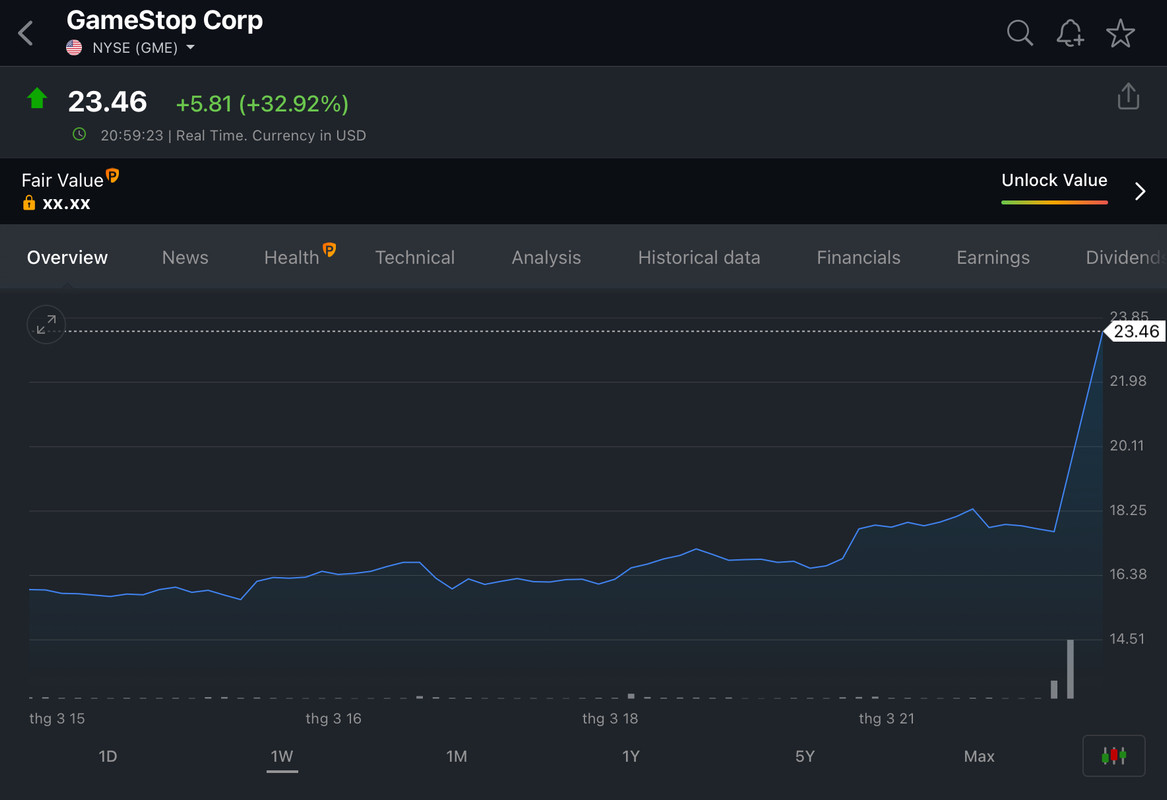
Task: Switch to the Dividends tab
Action: [x=1125, y=257]
